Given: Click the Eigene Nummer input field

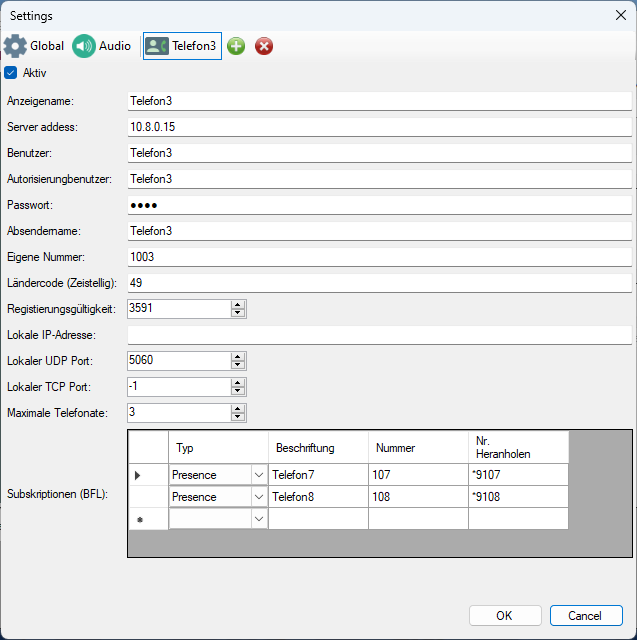Looking at the screenshot, I should [380, 257].
